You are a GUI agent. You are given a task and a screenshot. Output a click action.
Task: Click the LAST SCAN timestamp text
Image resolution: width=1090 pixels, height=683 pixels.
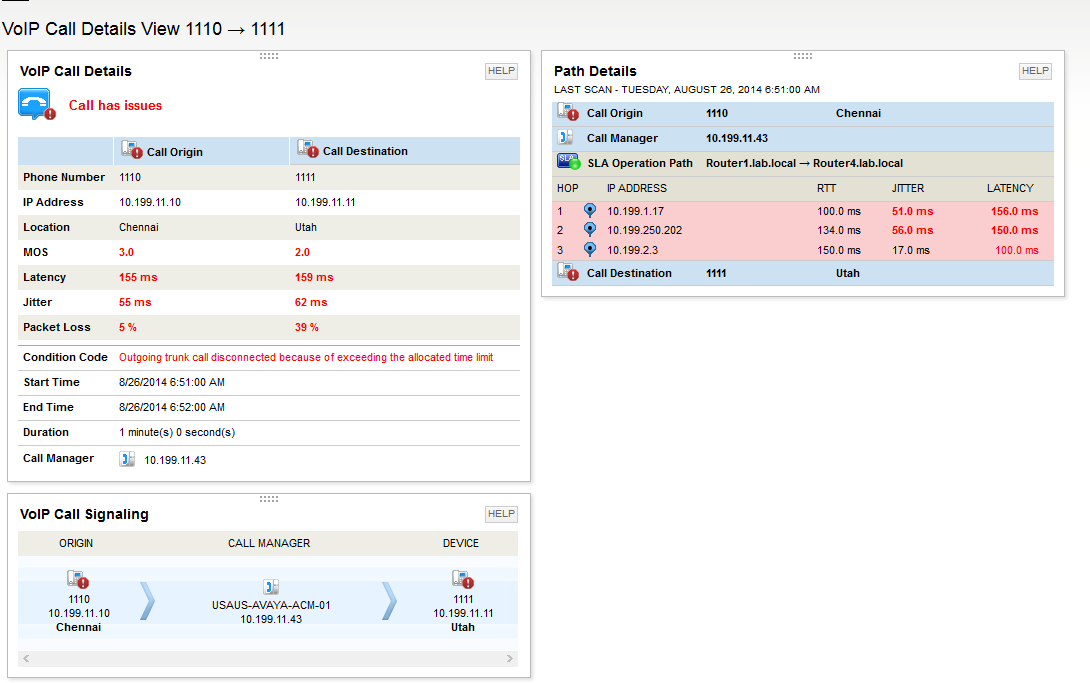687,90
